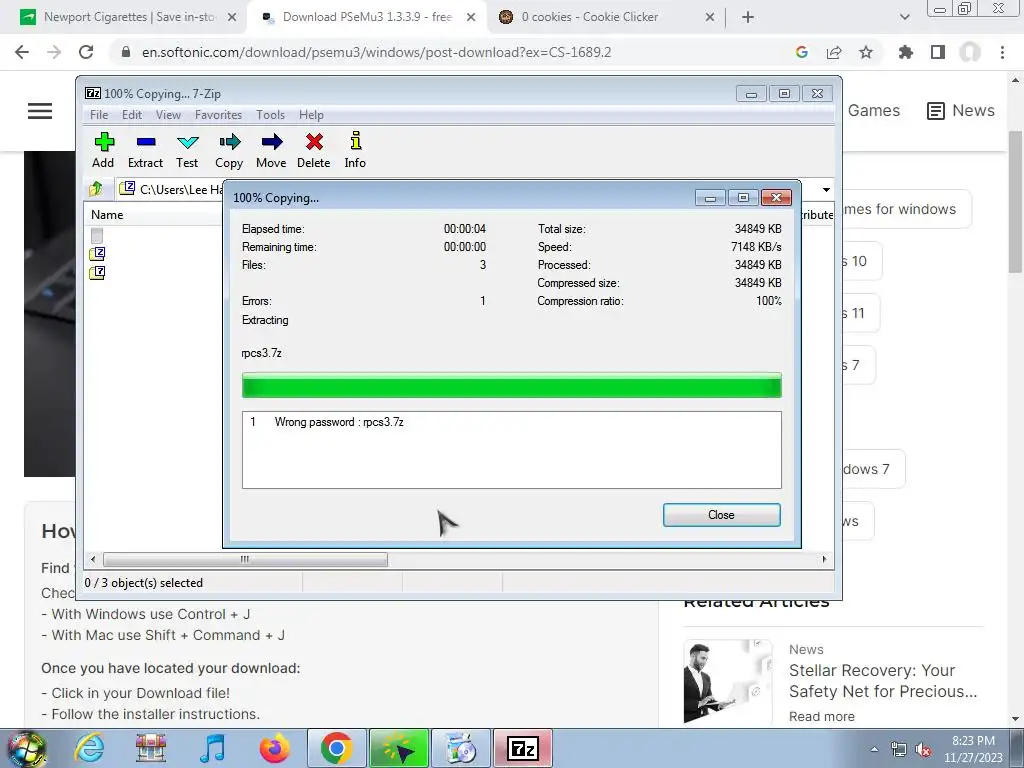Select the second archive file in the list
The width and height of the screenshot is (1024, 768).
click(x=97, y=254)
